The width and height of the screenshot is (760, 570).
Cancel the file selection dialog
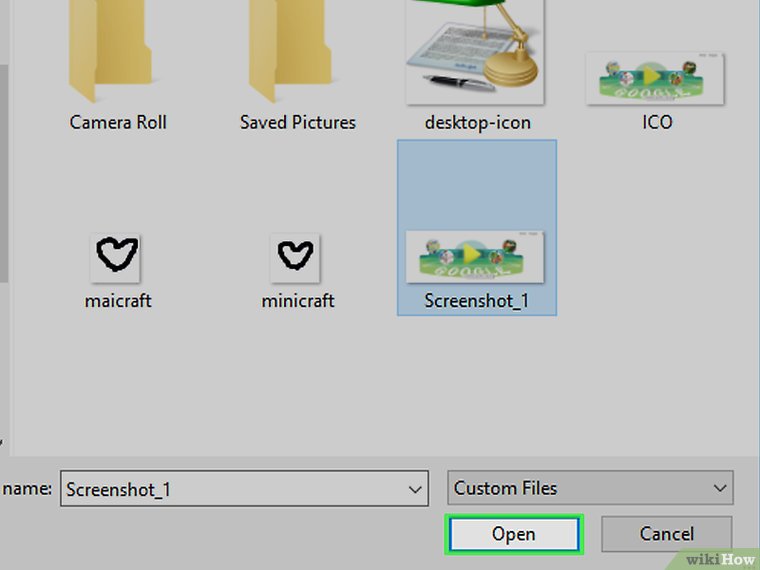point(666,534)
